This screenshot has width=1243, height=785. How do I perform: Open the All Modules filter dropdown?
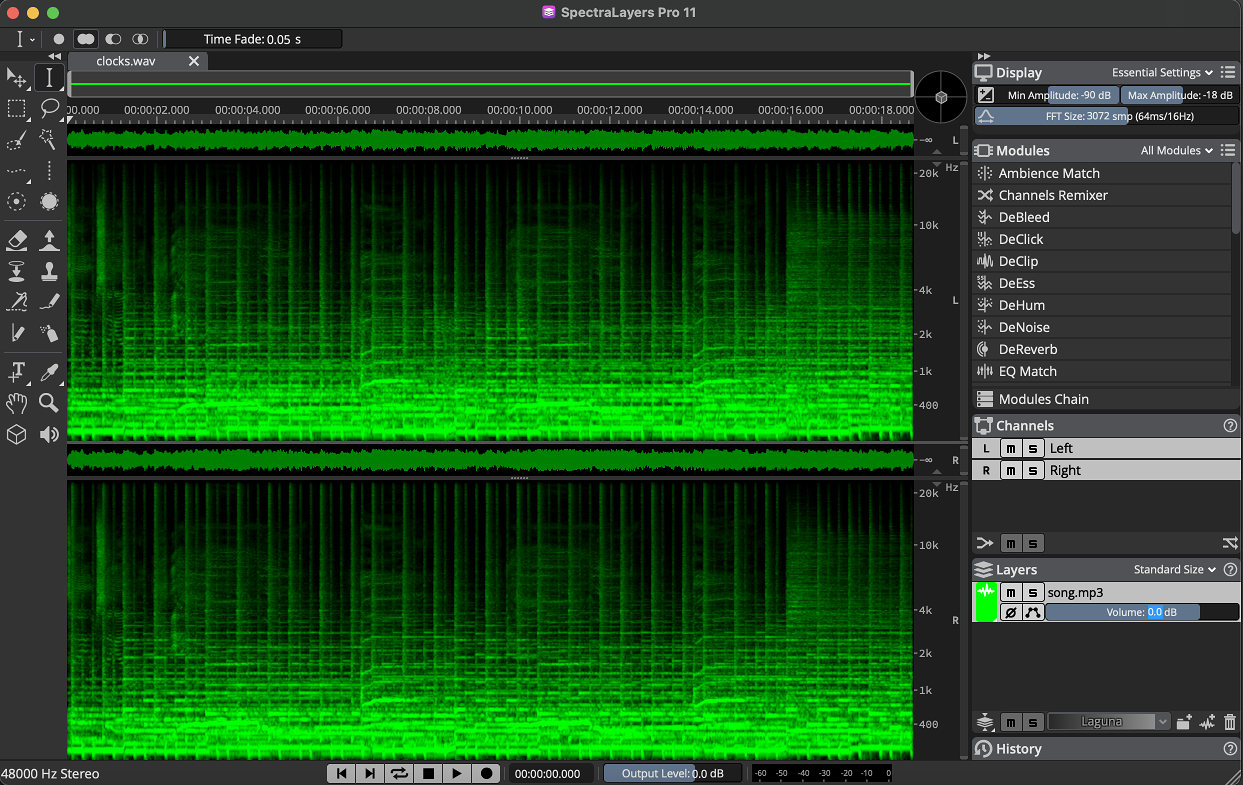[x=1177, y=151]
